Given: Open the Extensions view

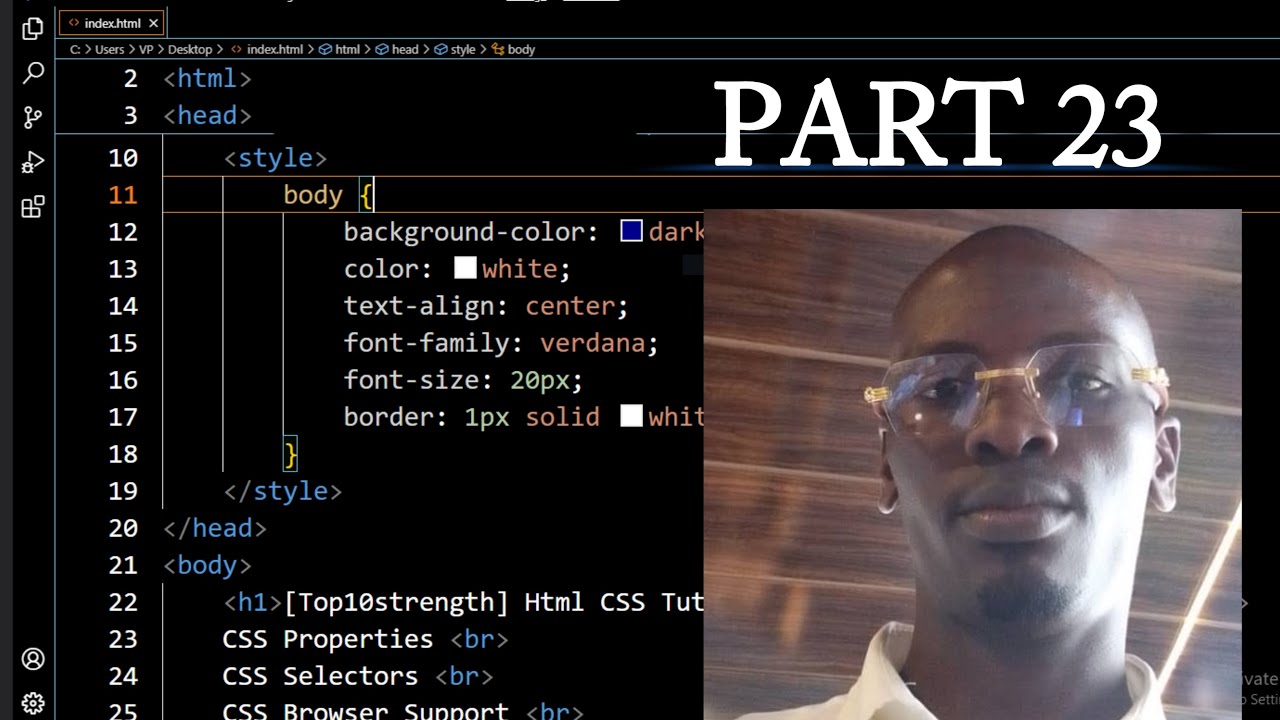Looking at the screenshot, I should tap(33, 207).
